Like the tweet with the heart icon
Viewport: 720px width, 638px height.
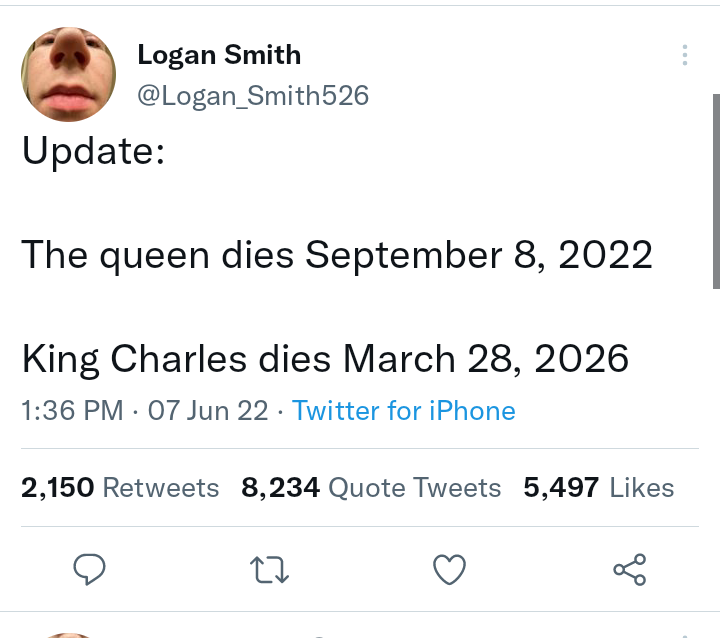pos(449,570)
